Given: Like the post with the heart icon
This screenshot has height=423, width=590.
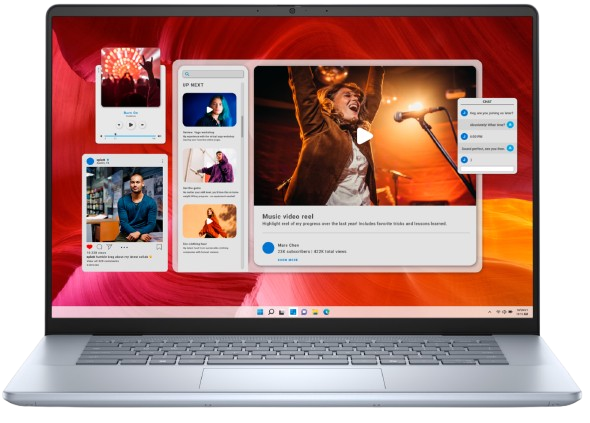Looking at the screenshot, I should [x=89, y=247].
